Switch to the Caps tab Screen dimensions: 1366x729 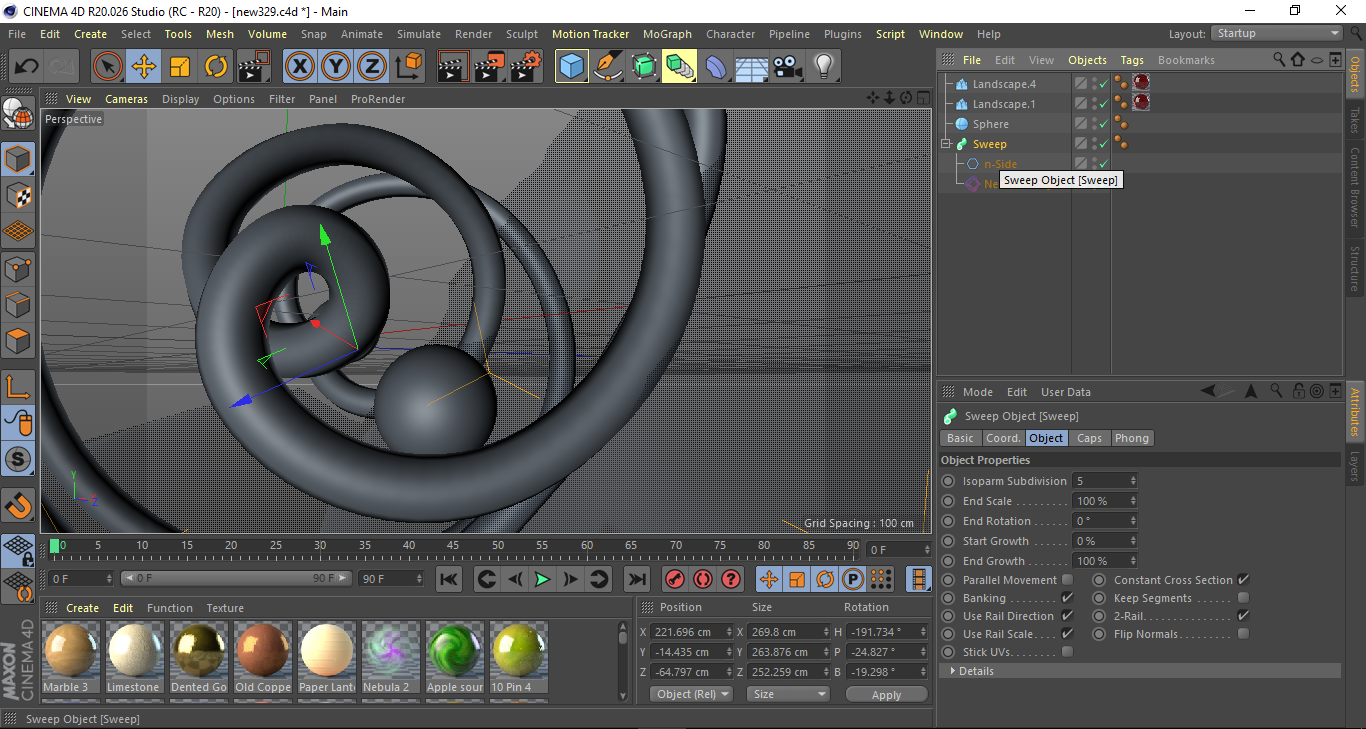1089,438
